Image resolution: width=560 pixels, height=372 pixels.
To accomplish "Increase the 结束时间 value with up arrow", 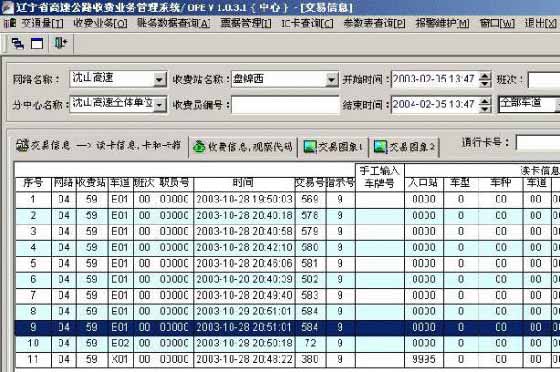I will [x=485, y=101].
